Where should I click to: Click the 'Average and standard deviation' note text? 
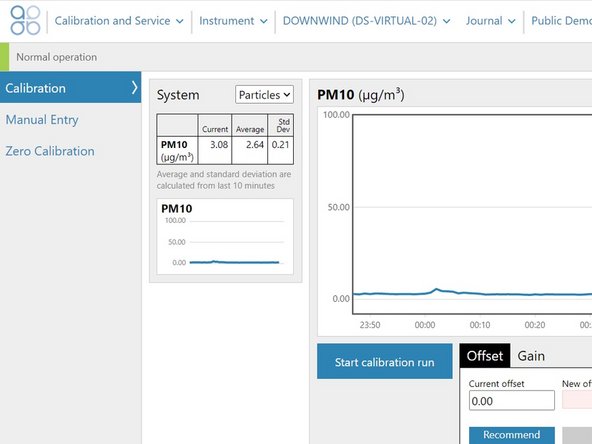tap(224, 180)
